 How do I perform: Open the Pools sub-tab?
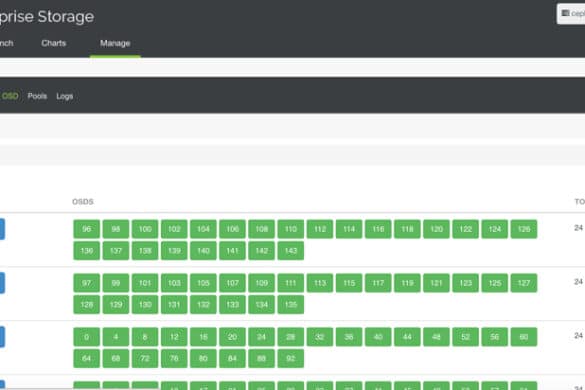37,96
